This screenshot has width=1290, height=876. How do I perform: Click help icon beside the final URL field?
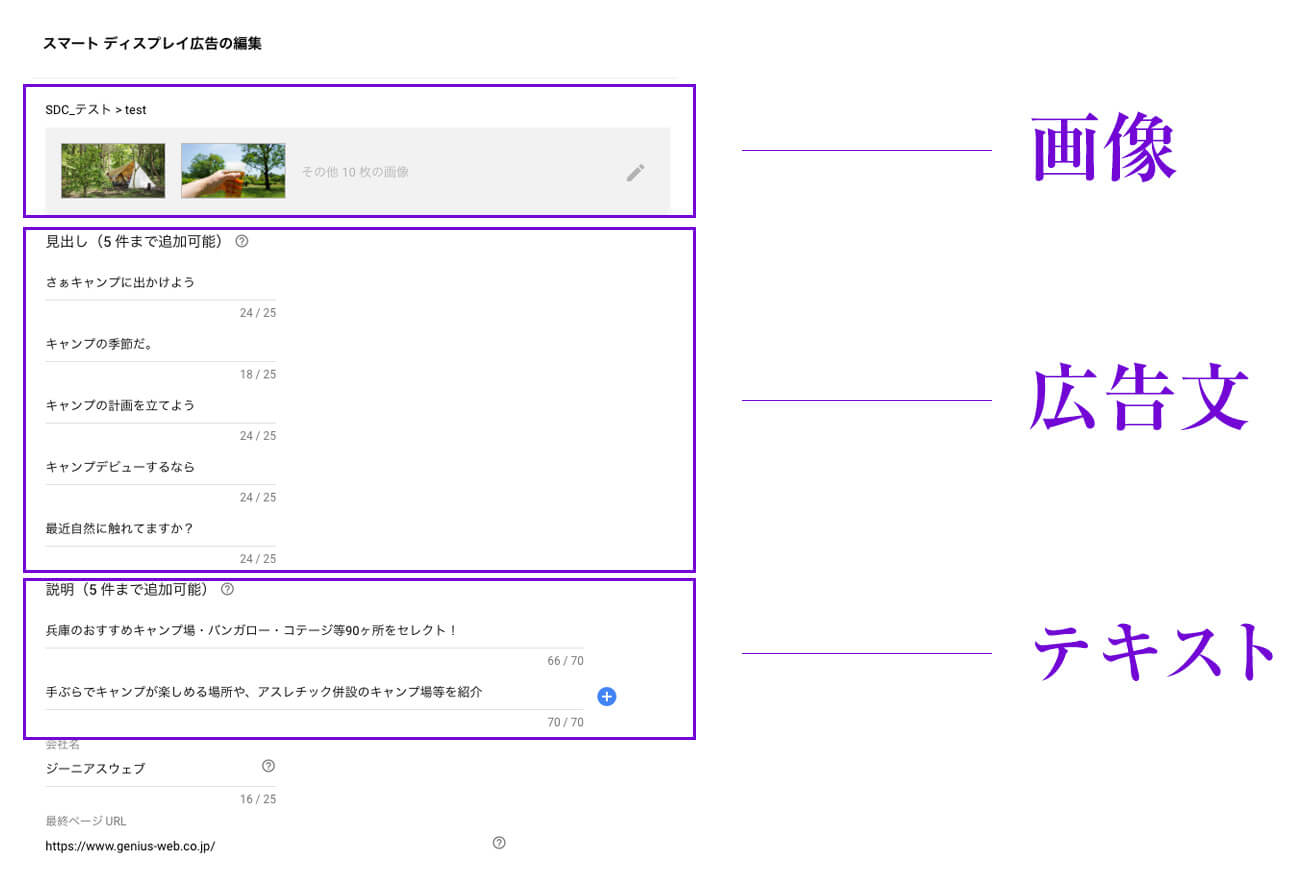coord(499,843)
